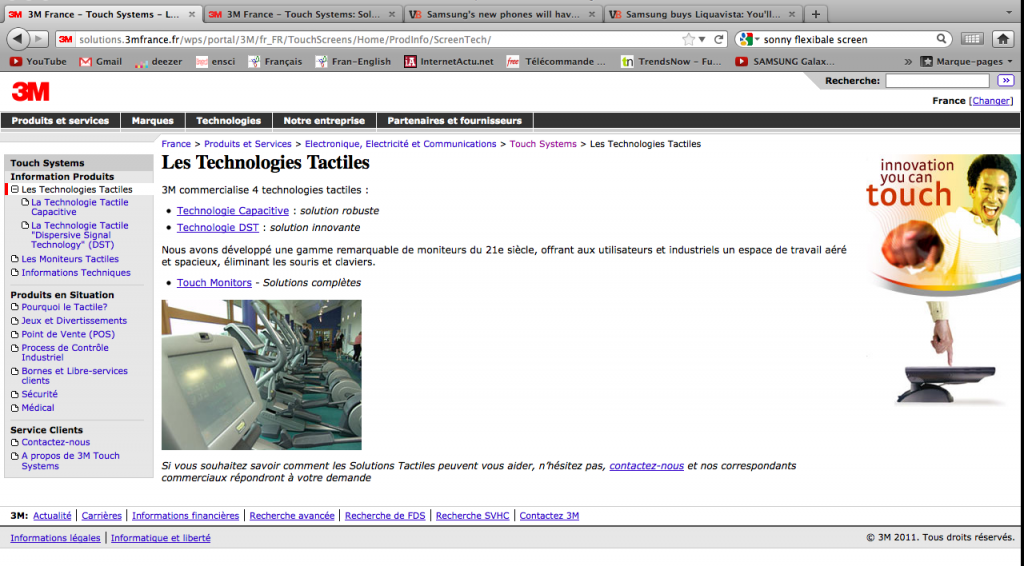Open Pourquoi le Tactile? sidebar item

[x=64, y=307]
